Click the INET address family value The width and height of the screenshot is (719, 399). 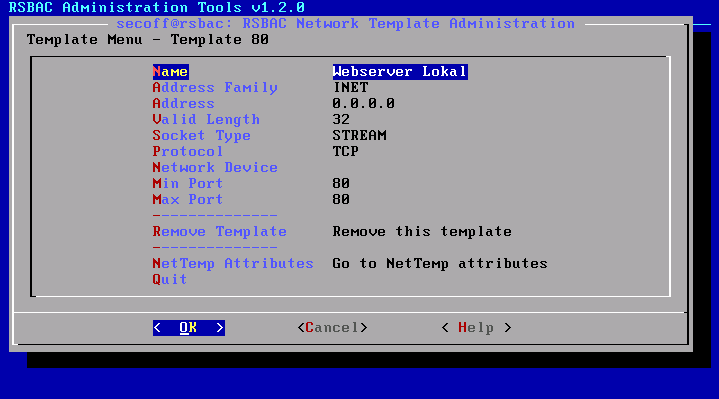pyautogui.click(x=350, y=88)
